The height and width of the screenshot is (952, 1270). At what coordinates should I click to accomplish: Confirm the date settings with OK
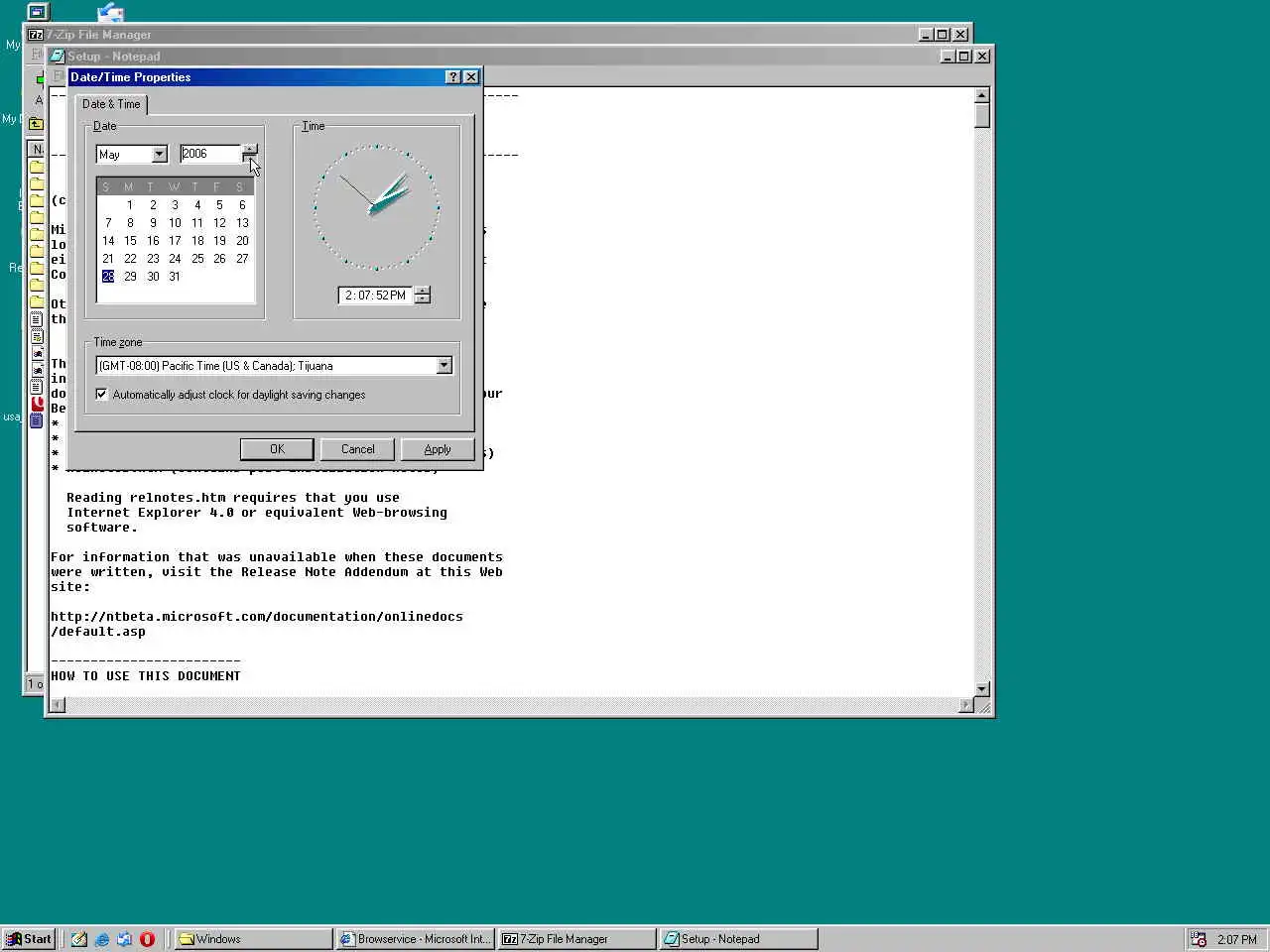(x=277, y=449)
